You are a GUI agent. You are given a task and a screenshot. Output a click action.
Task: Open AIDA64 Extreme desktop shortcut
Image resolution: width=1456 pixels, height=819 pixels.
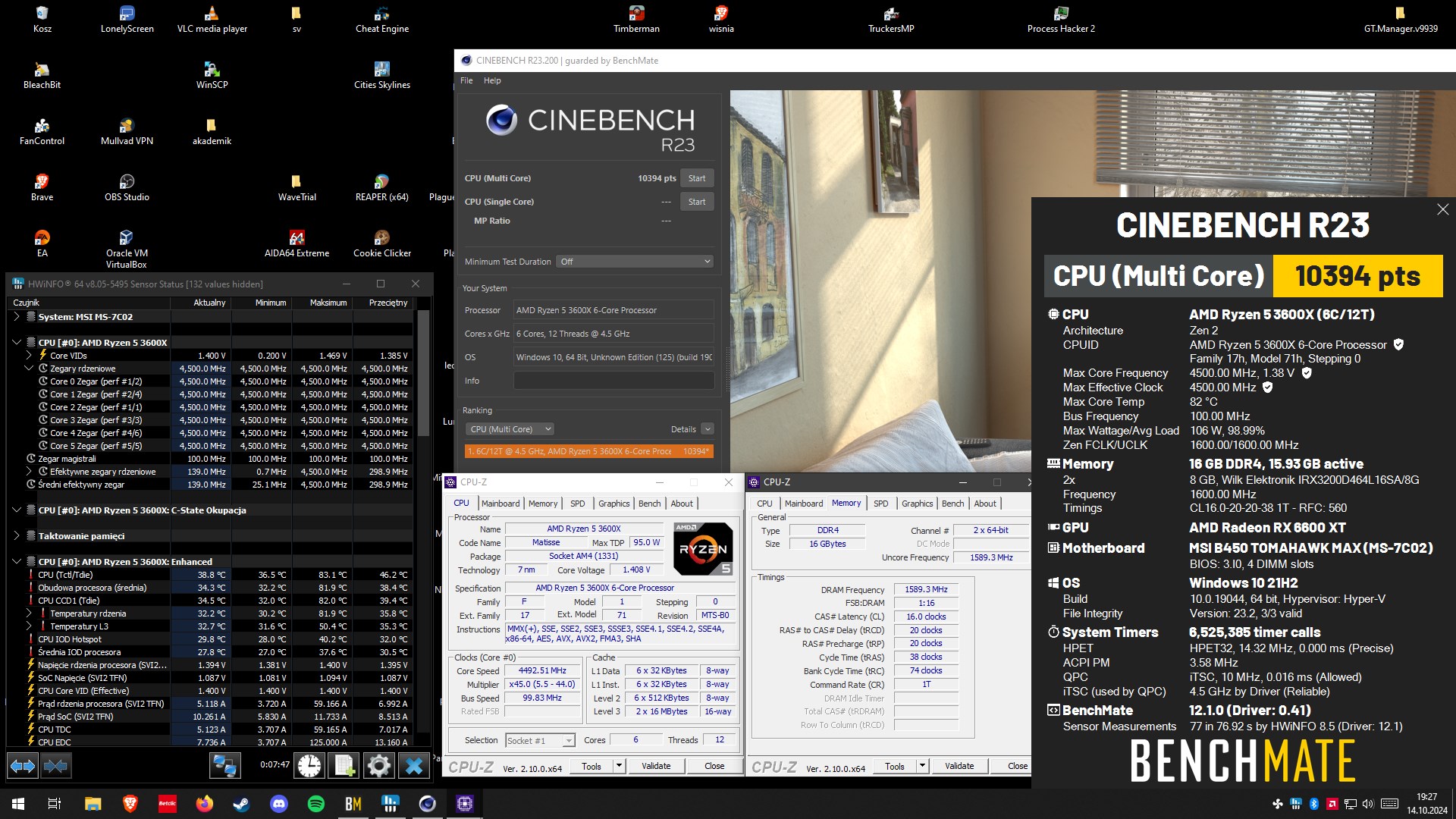(297, 244)
